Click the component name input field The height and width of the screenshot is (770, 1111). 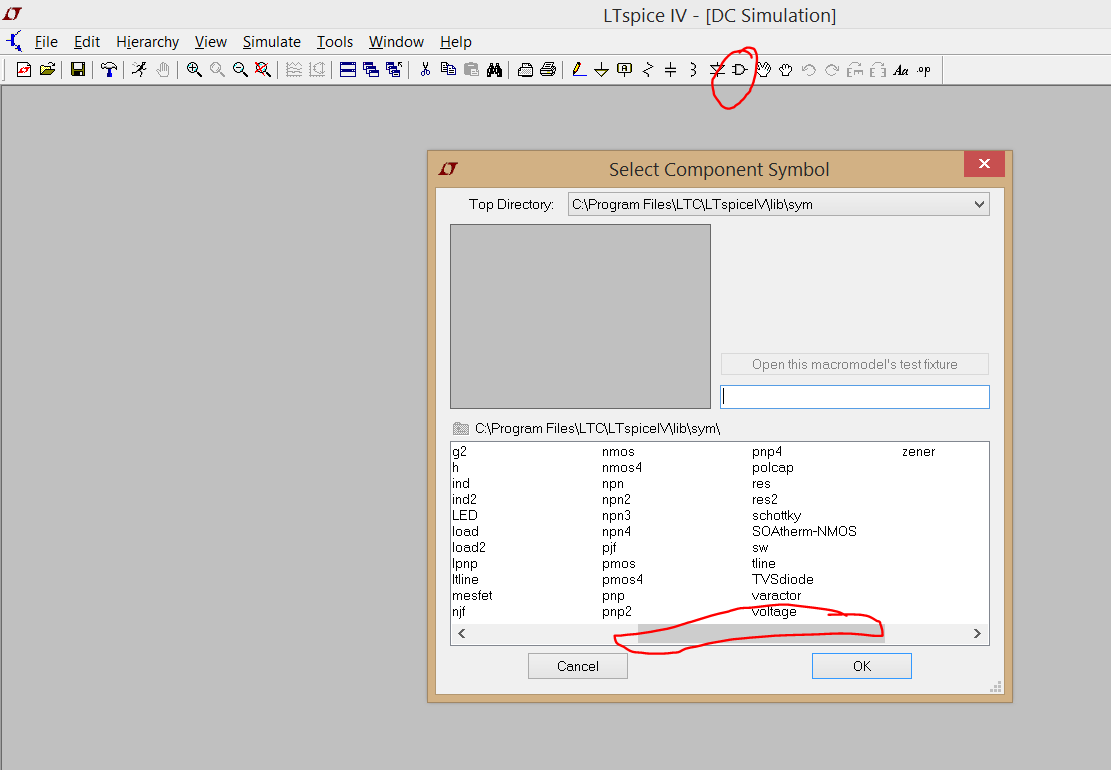pyautogui.click(x=855, y=397)
